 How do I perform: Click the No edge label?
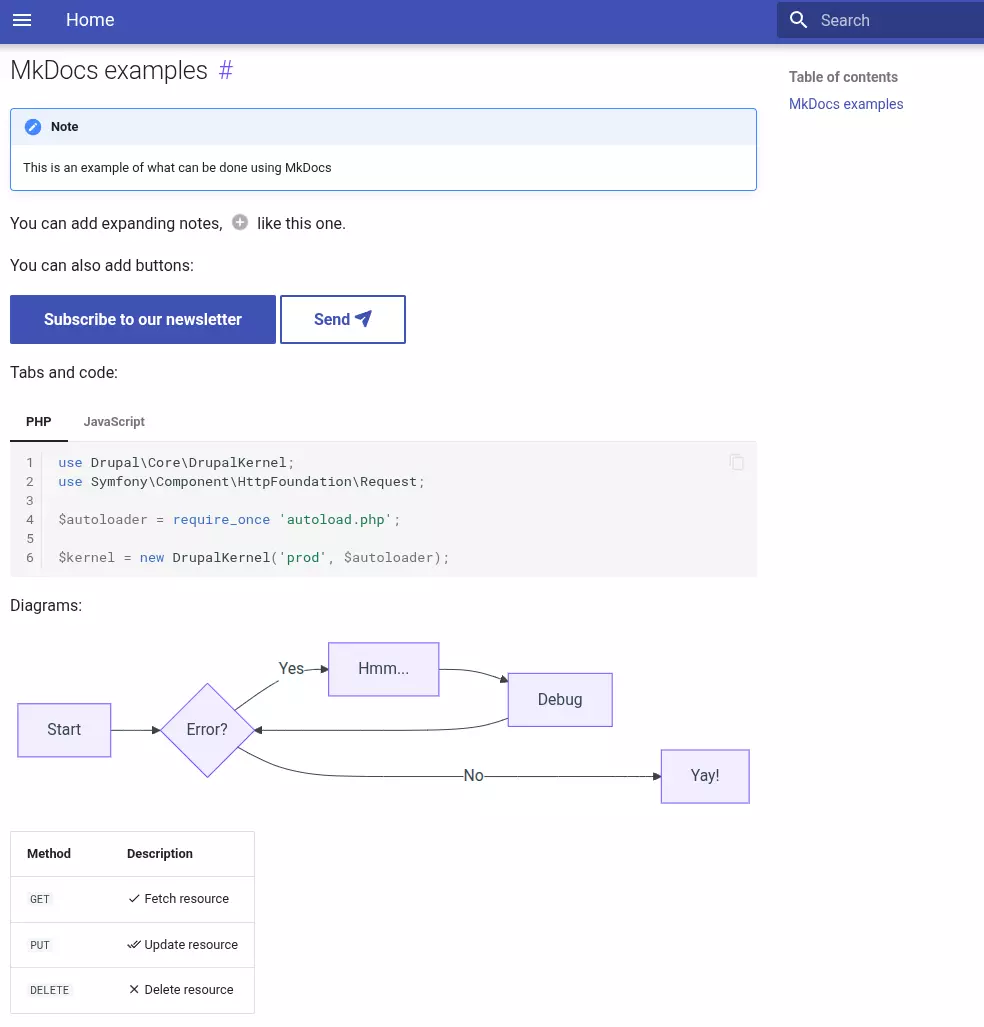(474, 775)
